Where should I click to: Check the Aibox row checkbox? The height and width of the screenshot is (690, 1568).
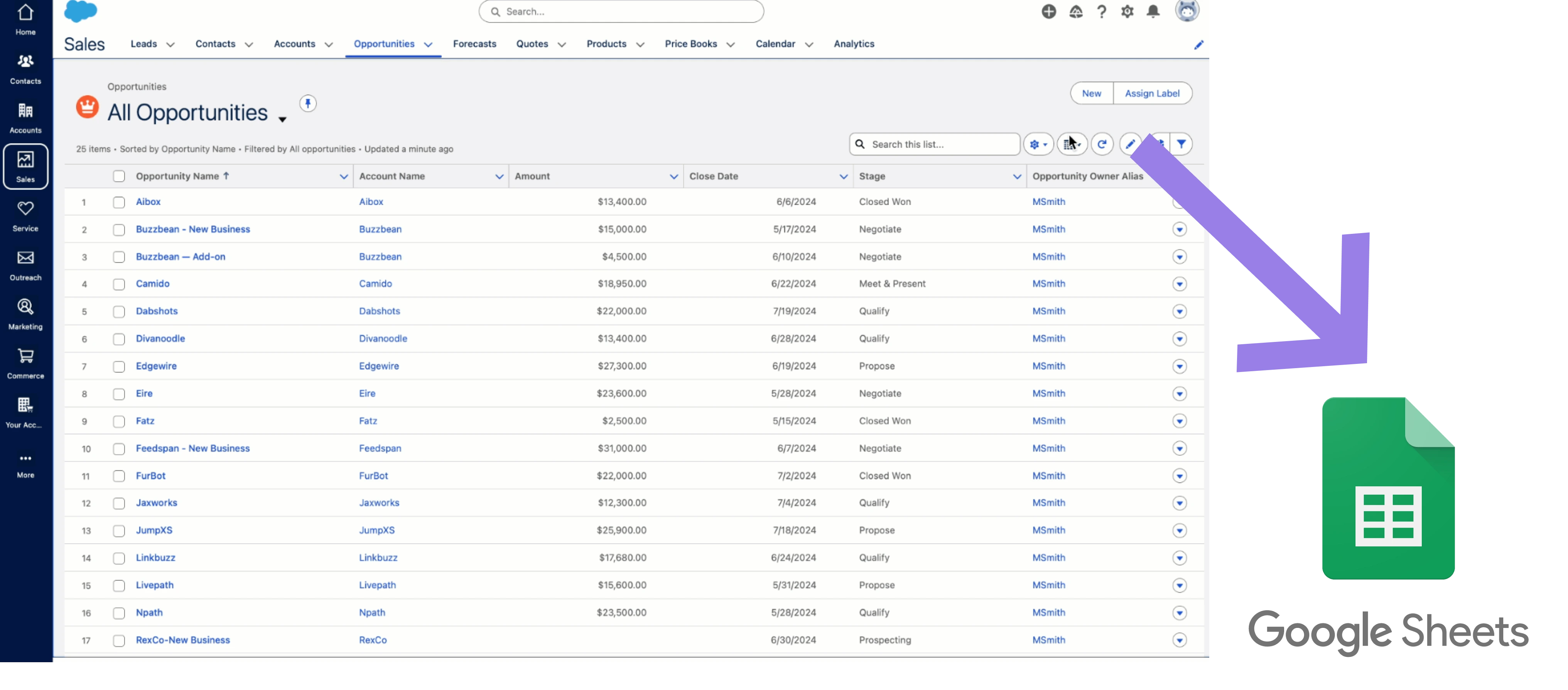click(119, 202)
